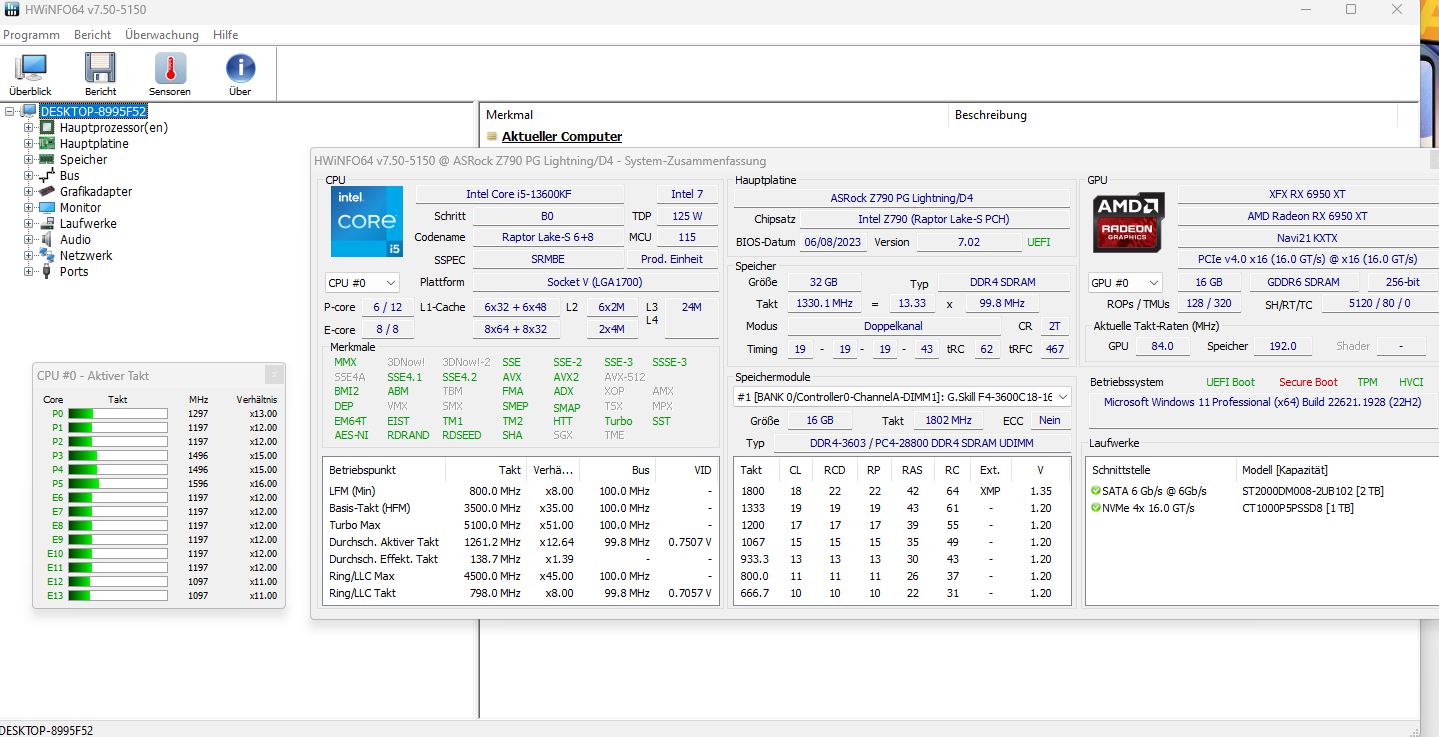Click the AMD Radeon Graphics logo
This screenshot has height=737, width=1439.
tap(1128, 221)
